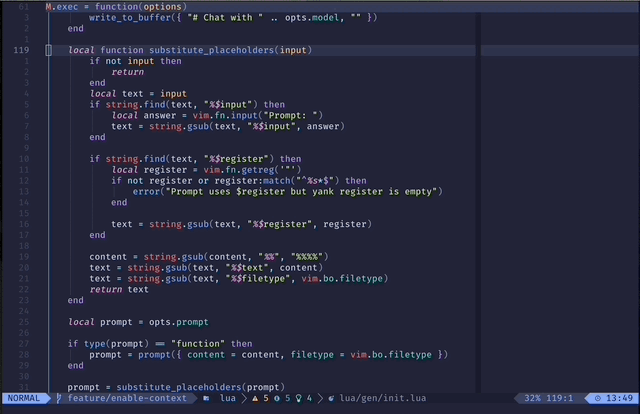Click the git branch icon in statusline
This screenshot has height=414, width=640.
pyautogui.click(x=60, y=398)
